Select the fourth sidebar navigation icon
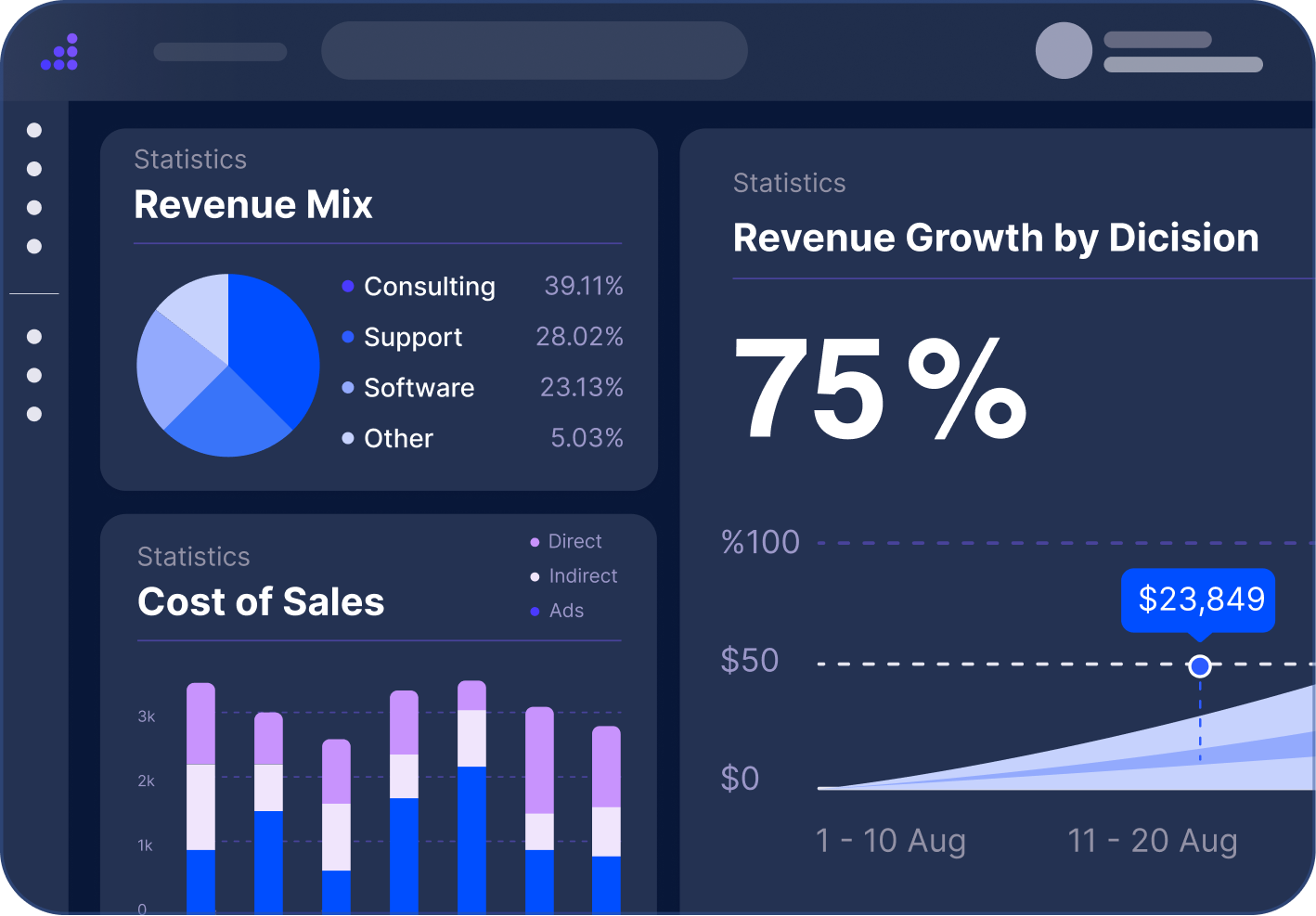The image size is (1316, 916). point(35,245)
